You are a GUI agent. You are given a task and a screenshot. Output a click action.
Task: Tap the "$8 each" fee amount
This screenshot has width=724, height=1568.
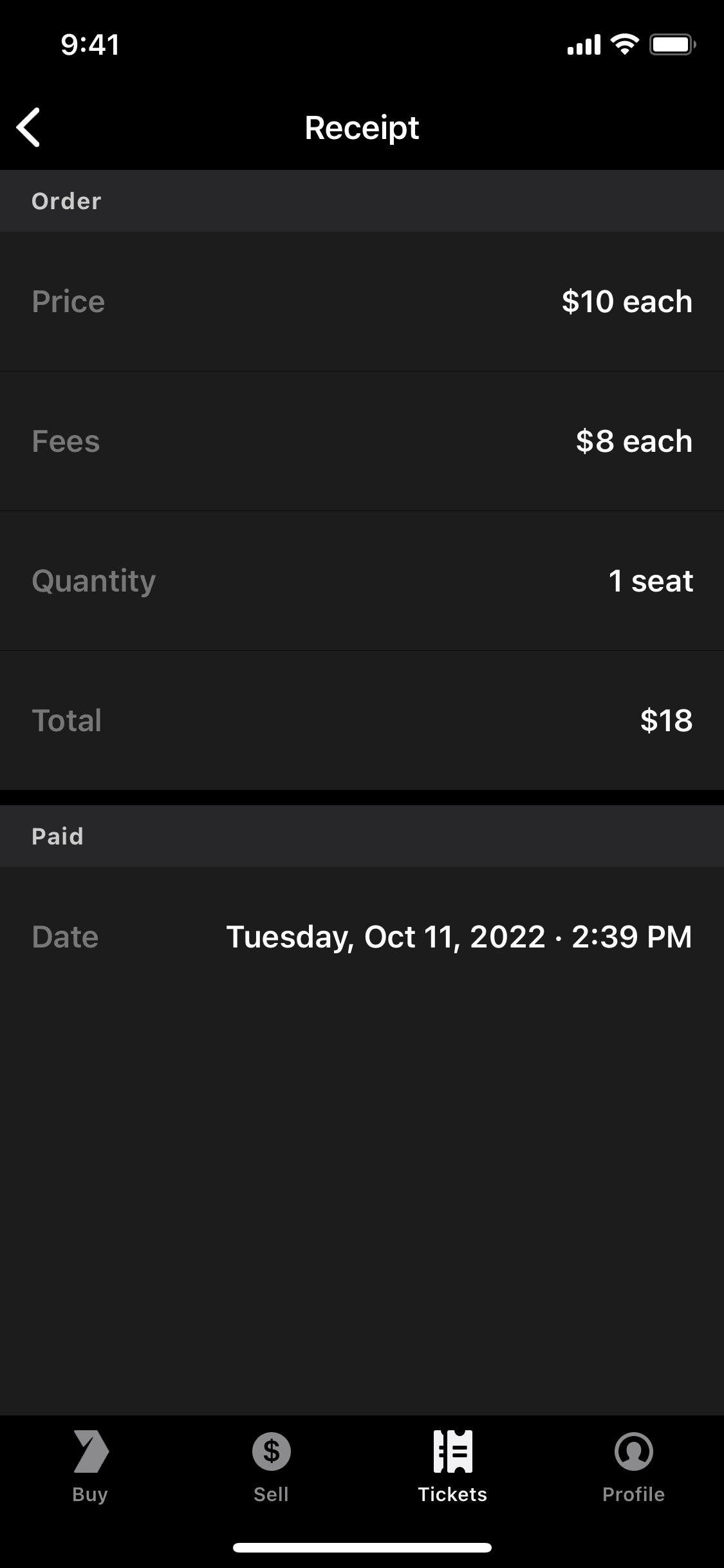pos(634,442)
